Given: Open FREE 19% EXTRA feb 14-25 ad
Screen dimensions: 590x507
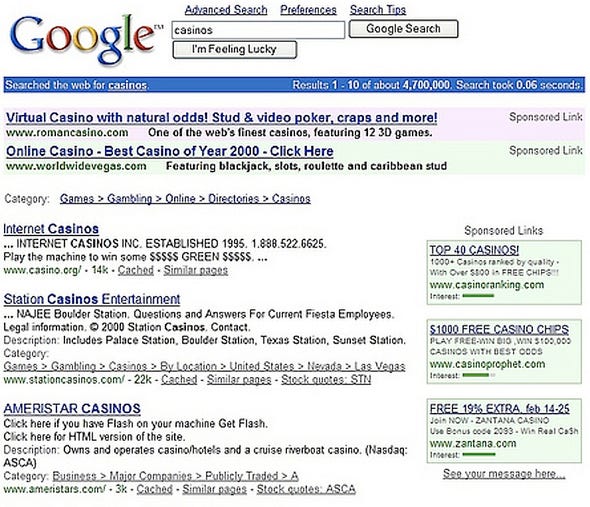Looking at the screenshot, I should click(x=500, y=409).
